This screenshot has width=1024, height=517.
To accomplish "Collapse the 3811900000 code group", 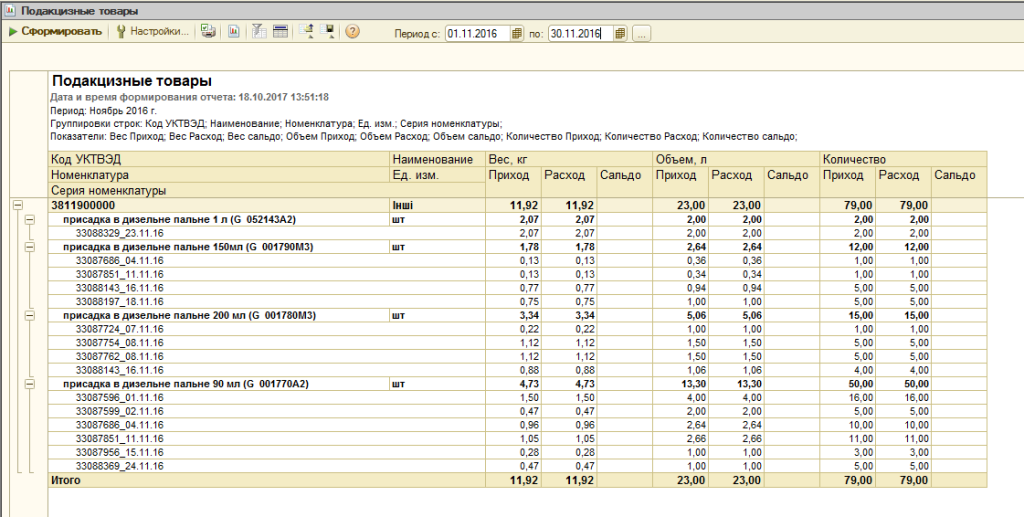I will (x=16, y=205).
